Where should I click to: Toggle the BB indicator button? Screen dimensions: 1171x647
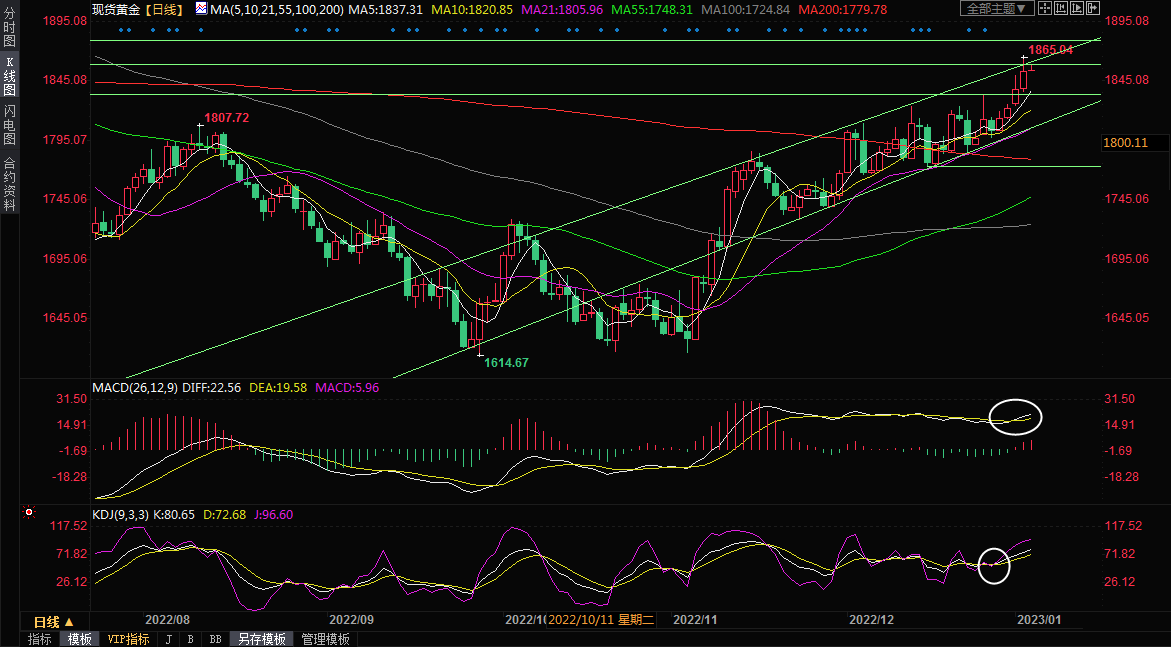[216, 639]
